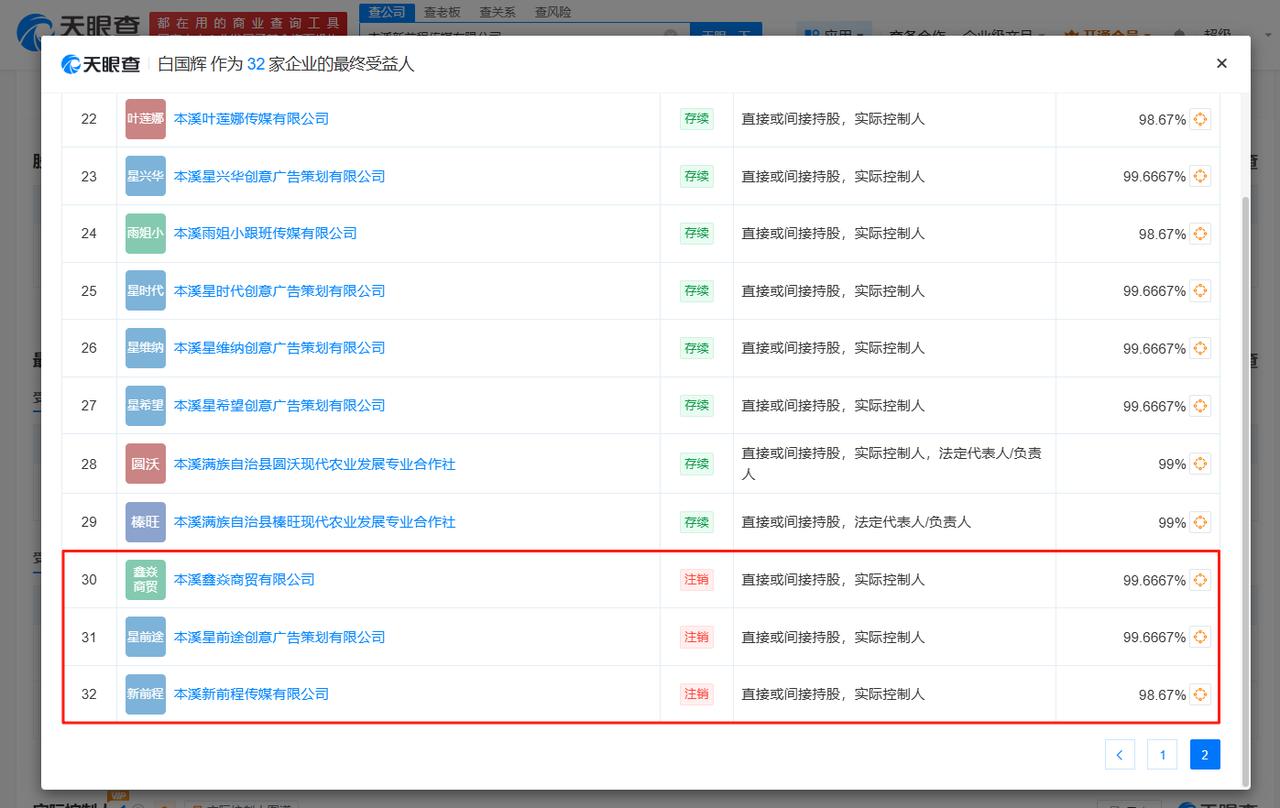
Task: Click the 星维纳 company logo tile
Action: coord(145,348)
